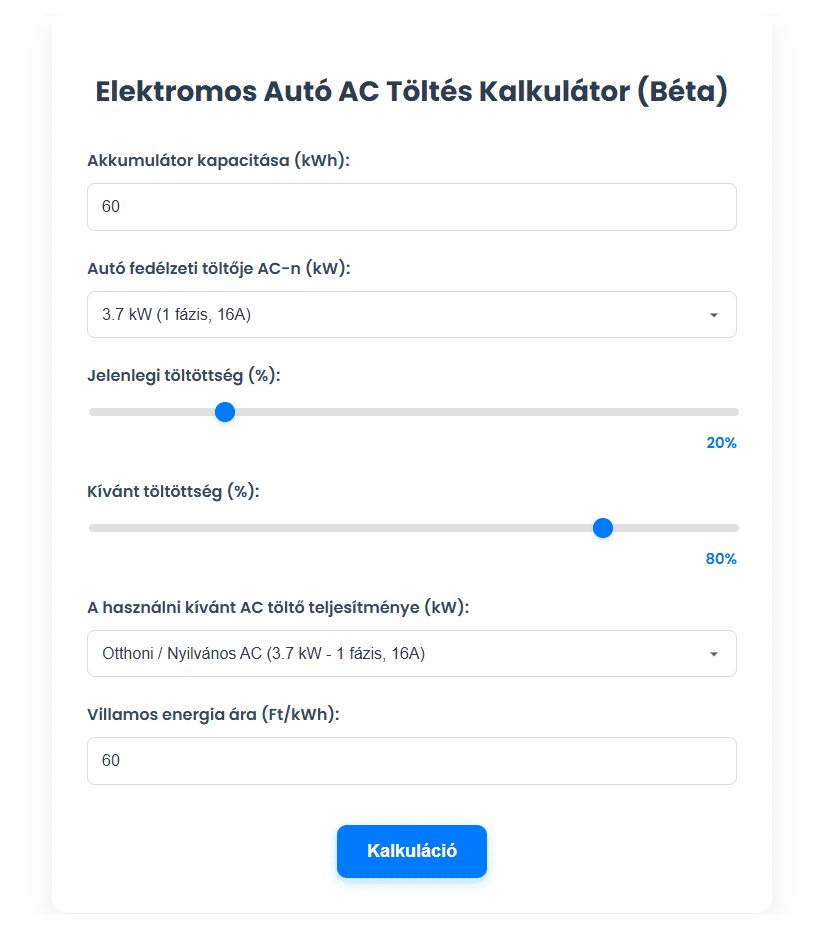Select the battery capacity input field
The image size is (825, 928).
pos(412,206)
